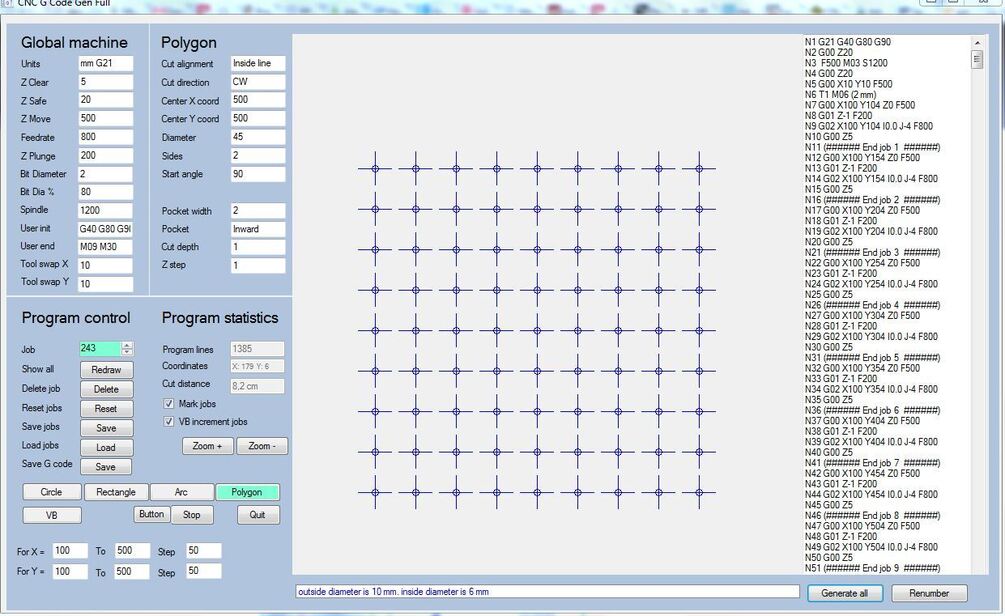Open the Pocket Inward field

coord(258,229)
